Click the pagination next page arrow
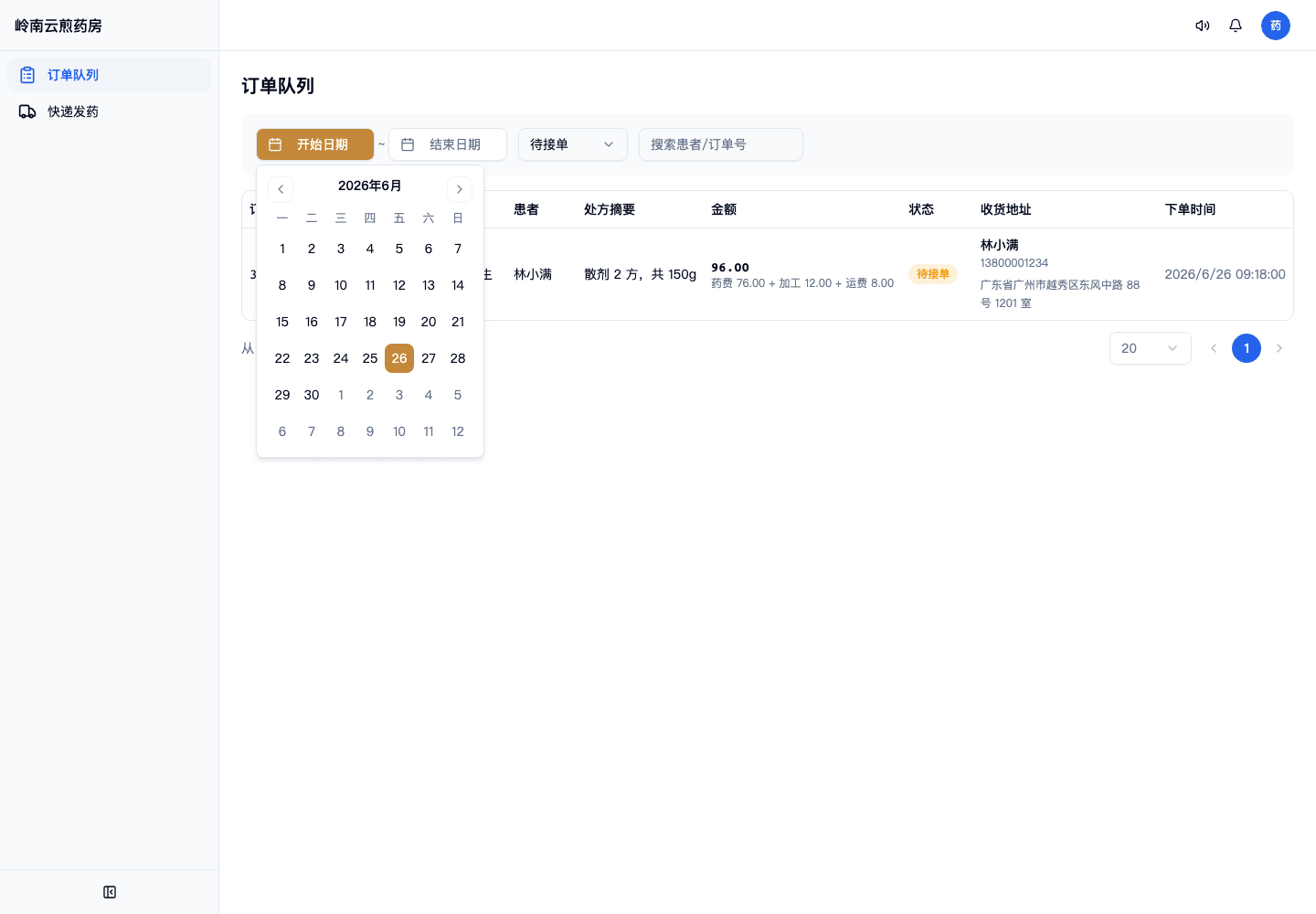This screenshot has height=914, width=1316. pyautogui.click(x=1279, y=348)
